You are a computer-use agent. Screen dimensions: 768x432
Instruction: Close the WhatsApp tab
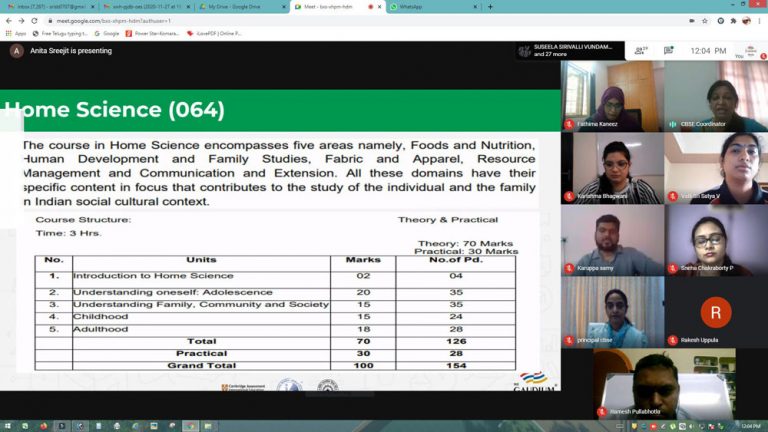(x=475, y=7)
